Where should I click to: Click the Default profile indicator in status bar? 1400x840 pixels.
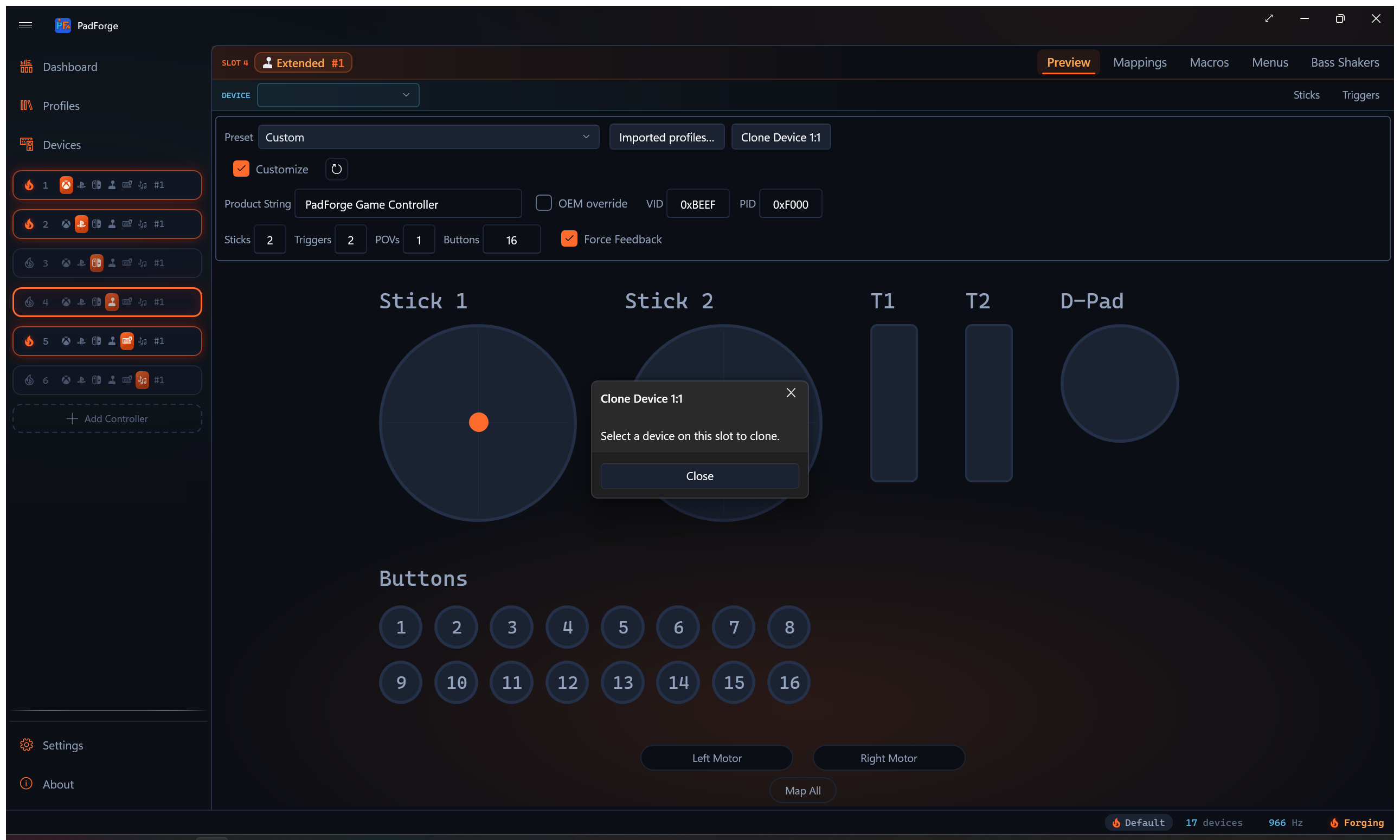pyautogui.click(x=1138, y=823)
